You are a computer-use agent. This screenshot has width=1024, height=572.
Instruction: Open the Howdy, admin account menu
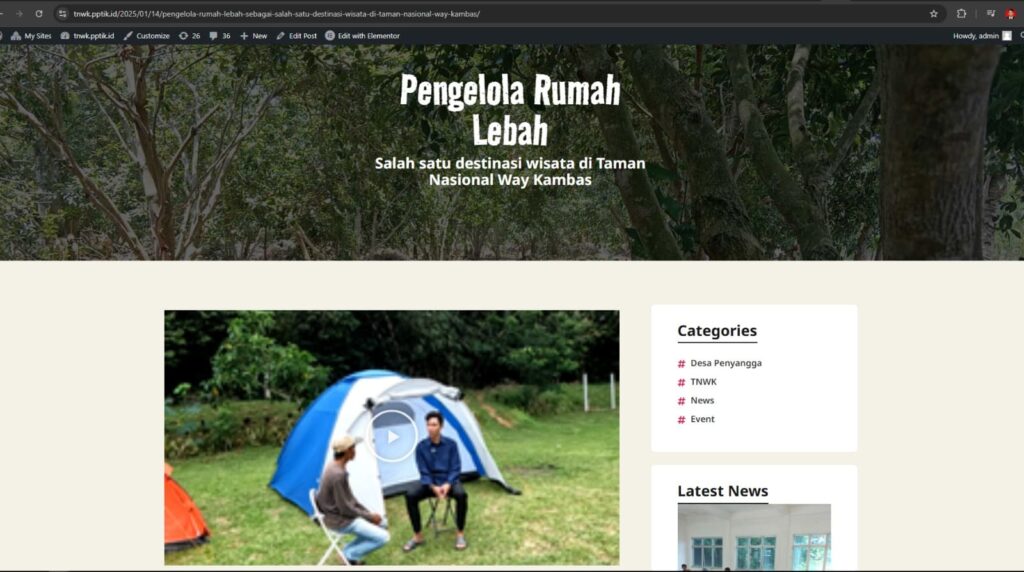coord(982,36)
